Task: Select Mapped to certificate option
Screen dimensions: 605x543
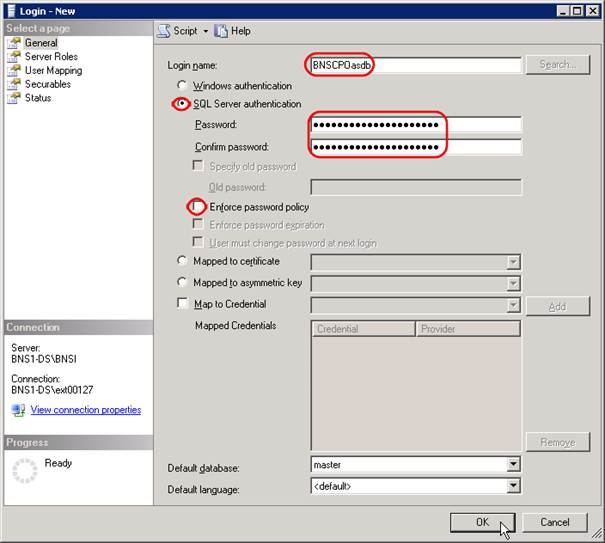Action: tap(182, 261)
